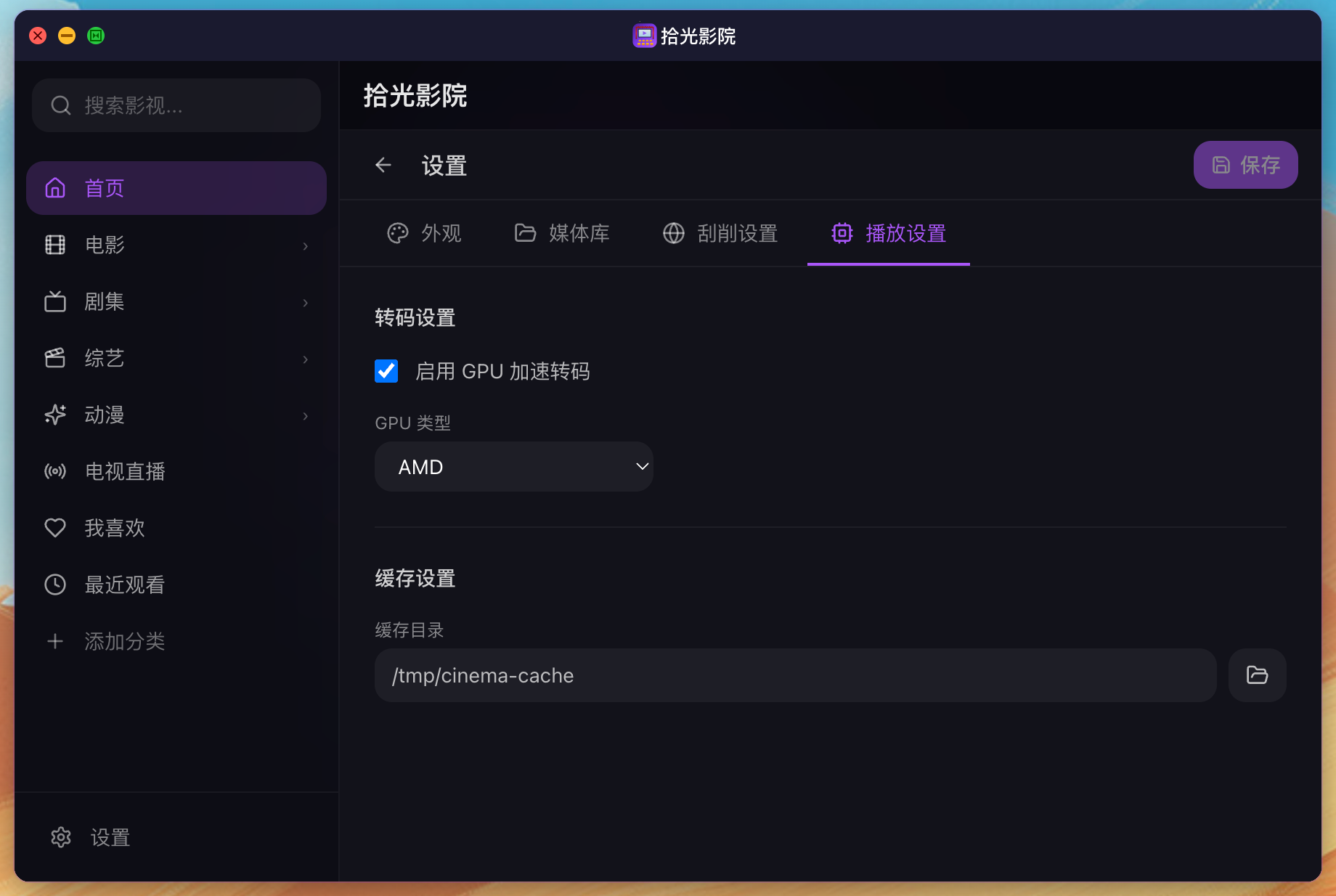Switch to the 外观 tab
The width and height of the screenshot is (1336, 896).
425,233
